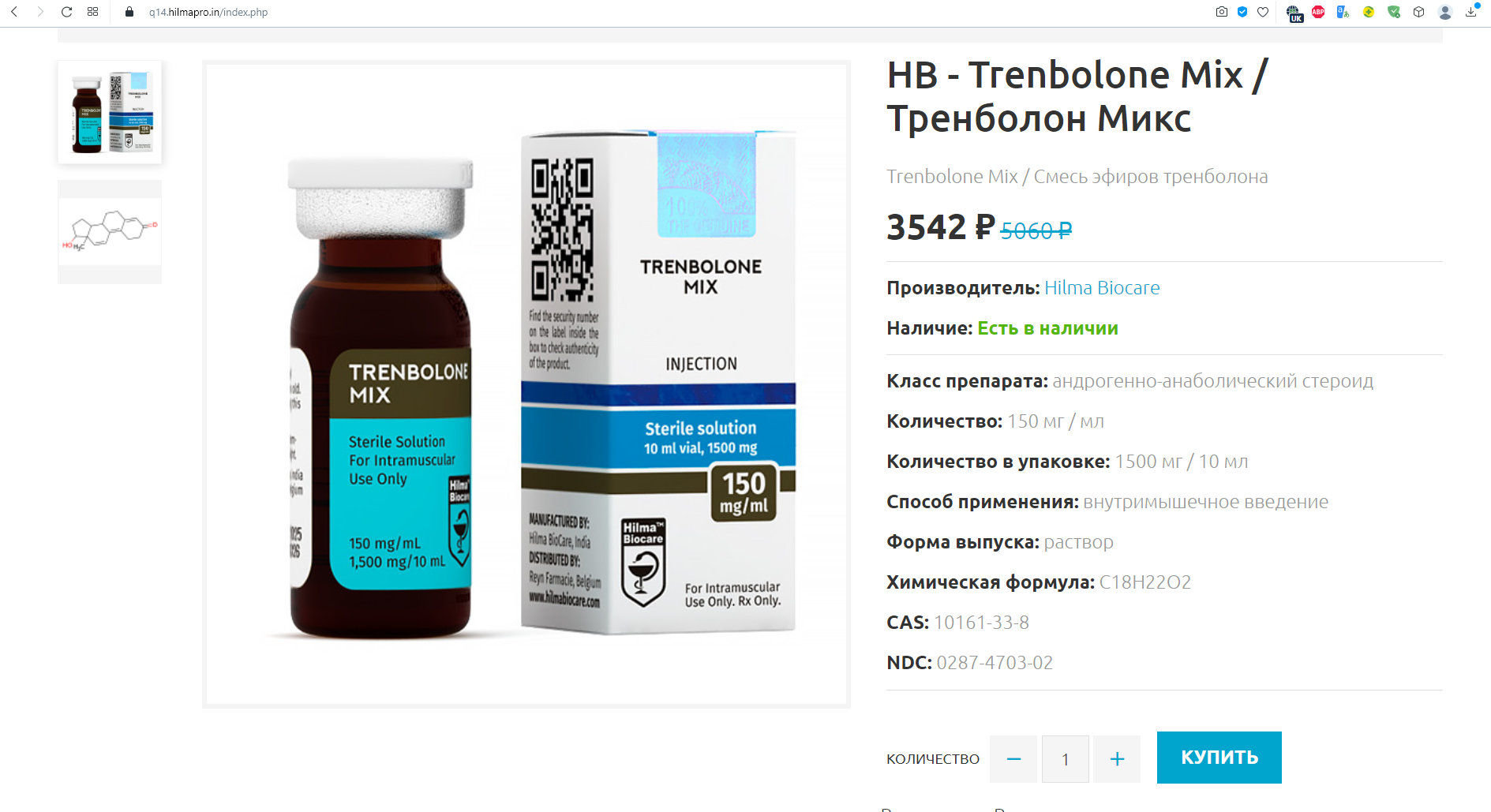This screenshot has width=1491, height=812.
Task: Click the user profile avatar icon
Action: (x=1445, y=12)
